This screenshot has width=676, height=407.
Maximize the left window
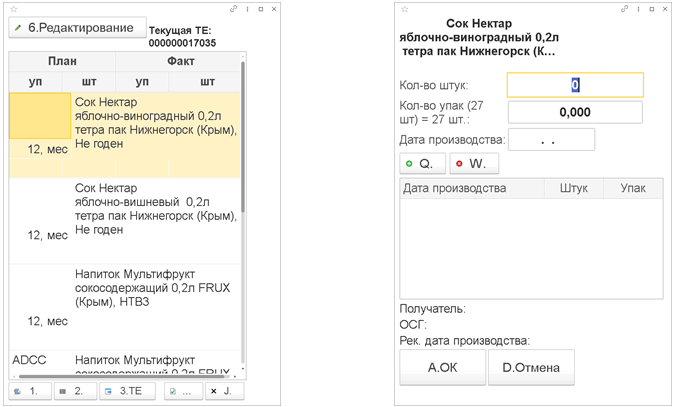tap(261, 9)
